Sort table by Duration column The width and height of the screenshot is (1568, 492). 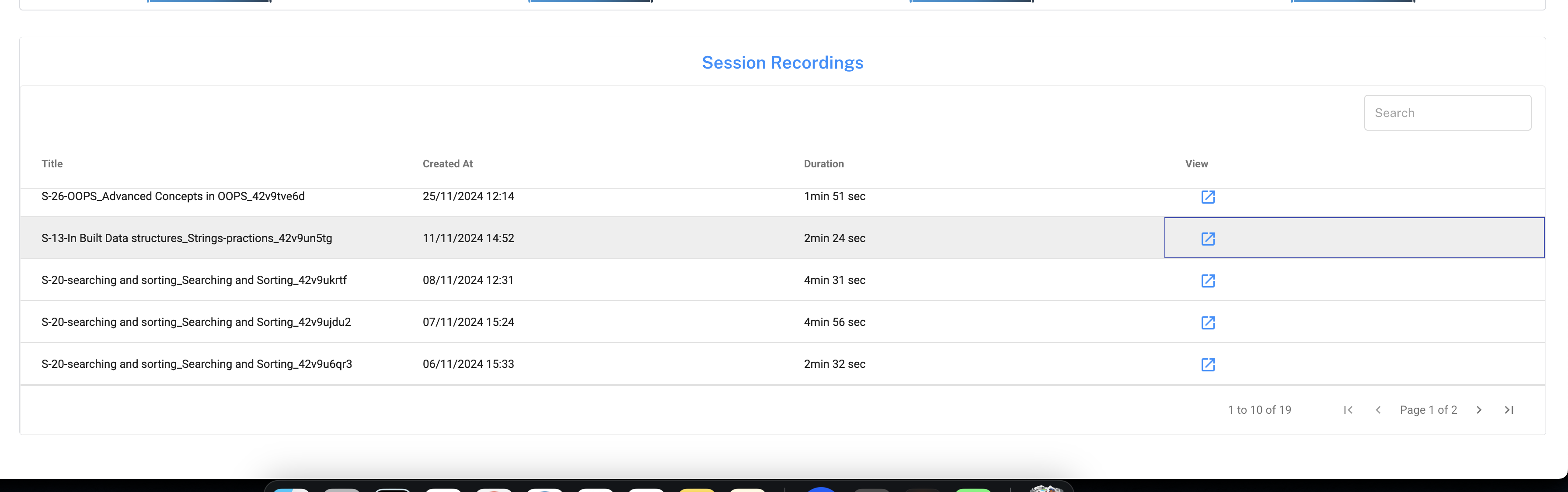tap(823, 163)
